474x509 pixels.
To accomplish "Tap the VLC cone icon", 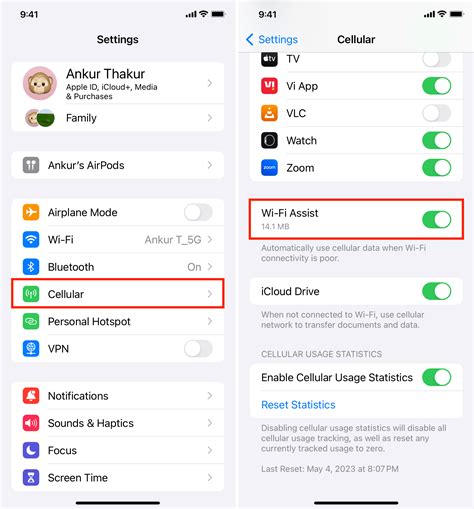I will [269, 113].
